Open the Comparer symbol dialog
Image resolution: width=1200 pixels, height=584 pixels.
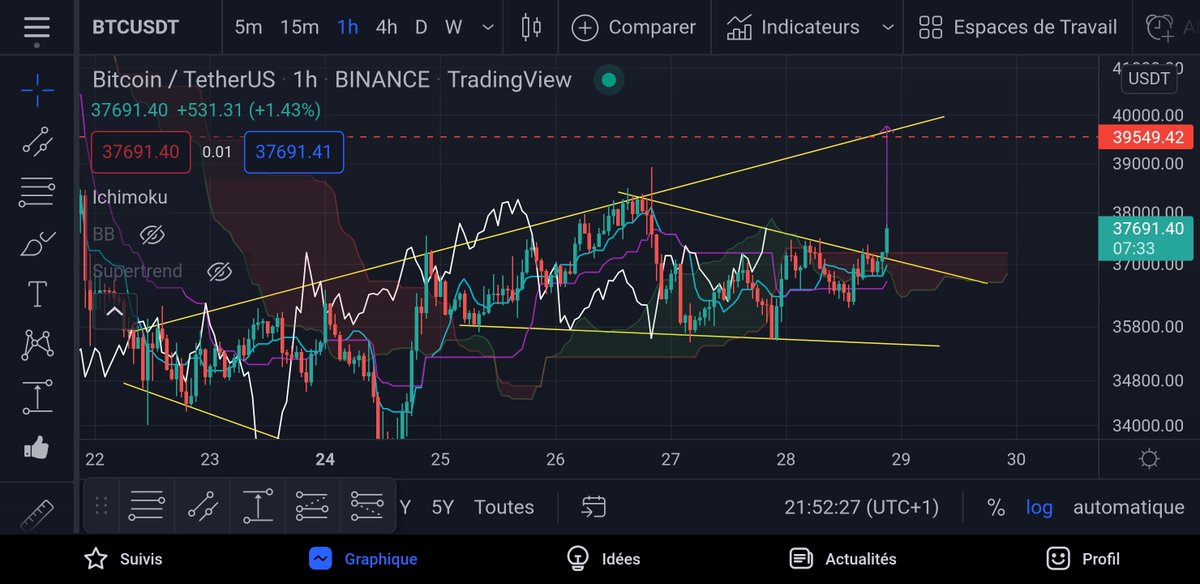(x=633, y=27)
